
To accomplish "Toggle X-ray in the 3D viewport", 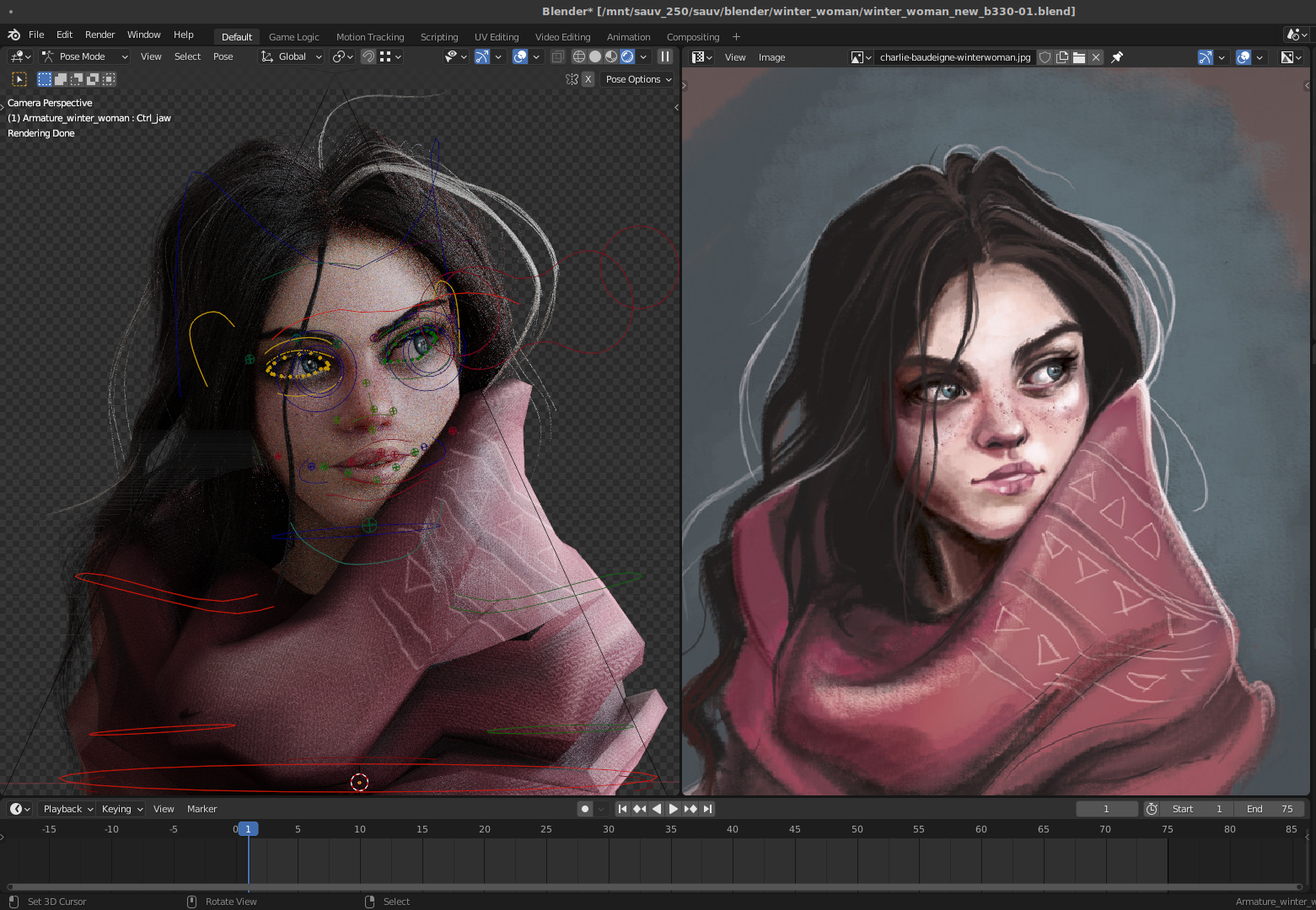I will [557, 56].
